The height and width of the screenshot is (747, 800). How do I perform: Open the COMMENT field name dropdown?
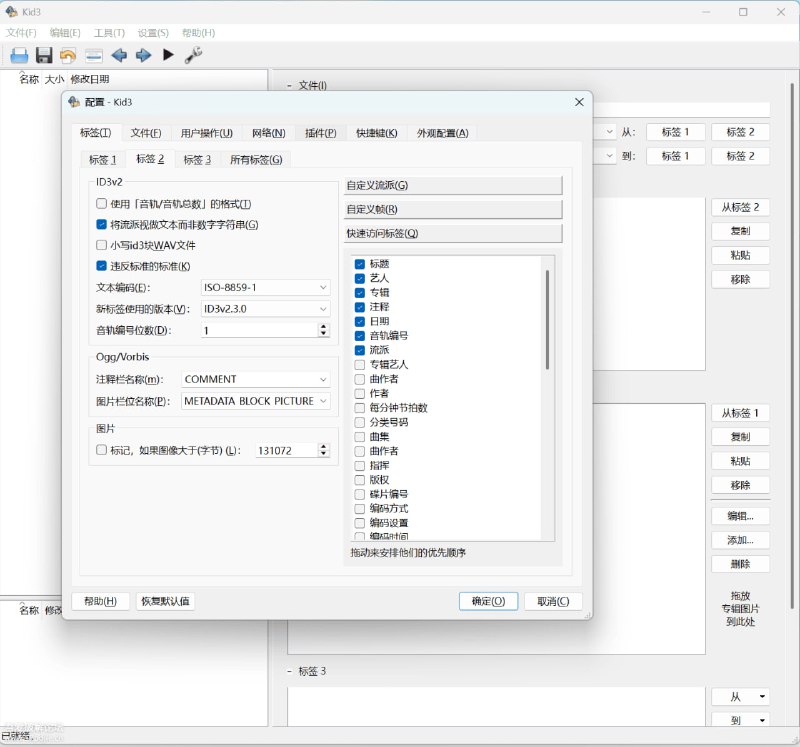256,379
